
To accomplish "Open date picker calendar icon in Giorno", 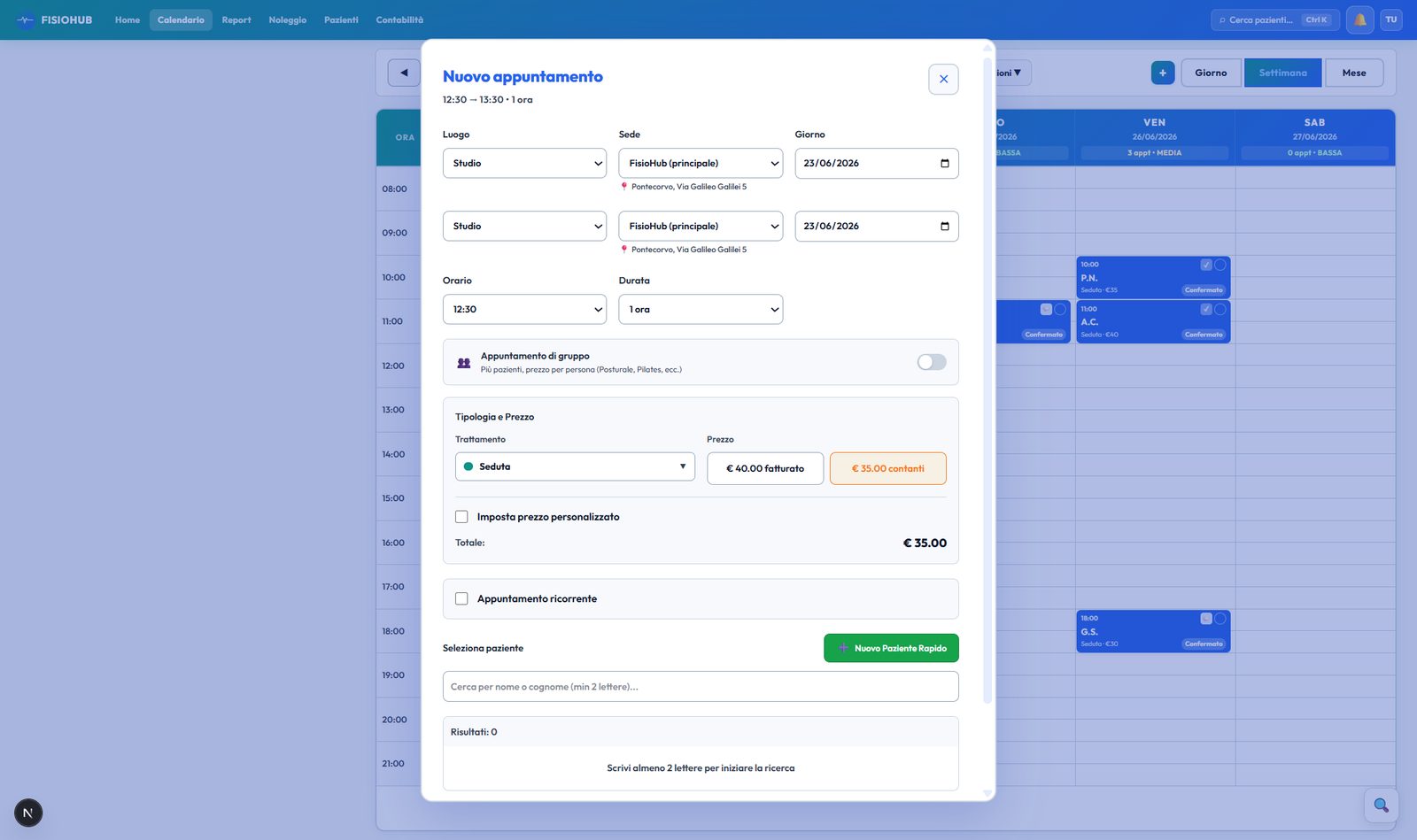I will pyautogui.click(x=944, y=163).
